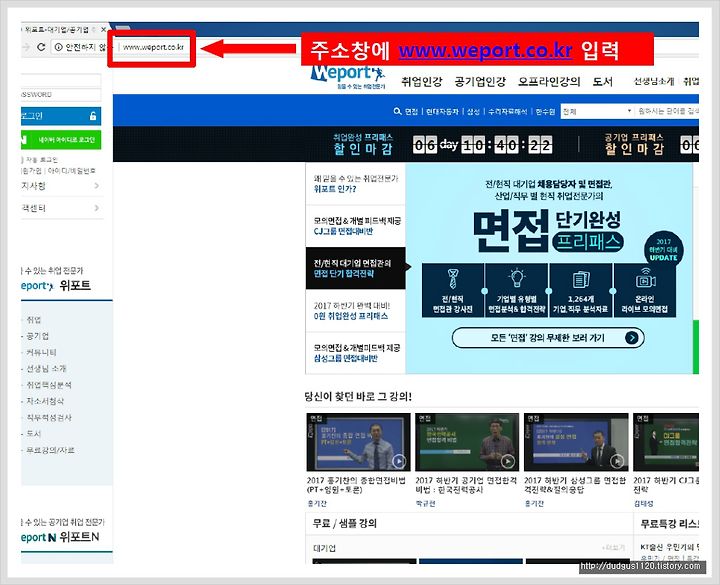This screenshot has width=720, height=585.
Task: Open the 공기업인강 menu
Action: 480,82
